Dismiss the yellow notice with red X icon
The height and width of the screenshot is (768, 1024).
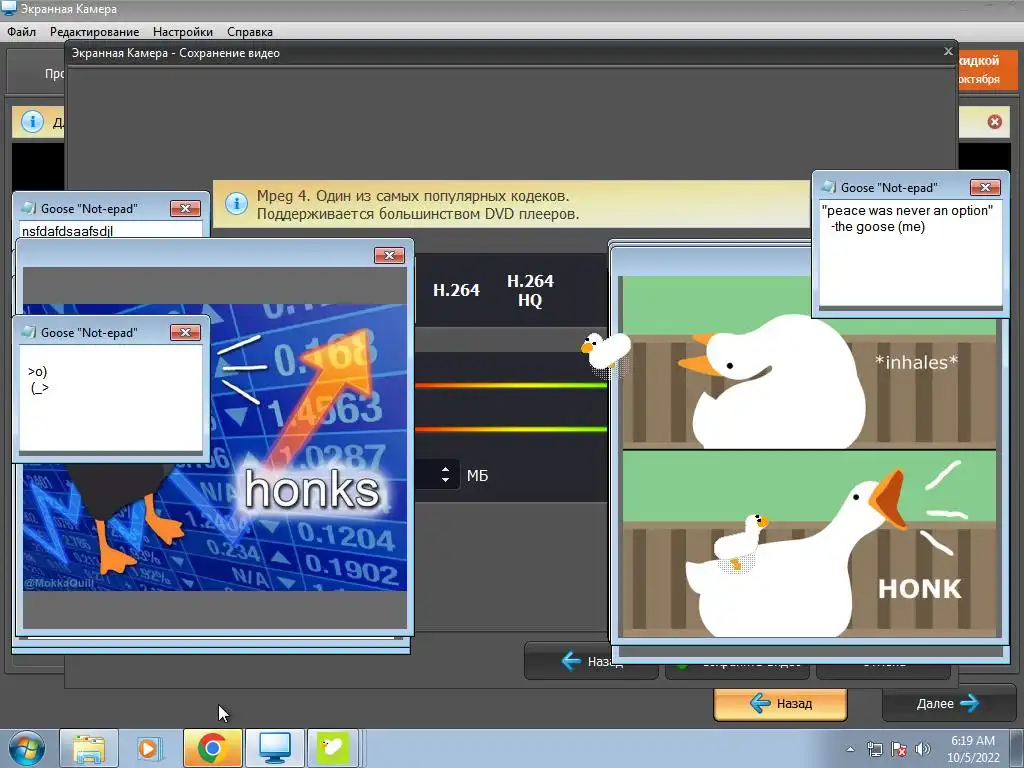click(x=995, y=121)
